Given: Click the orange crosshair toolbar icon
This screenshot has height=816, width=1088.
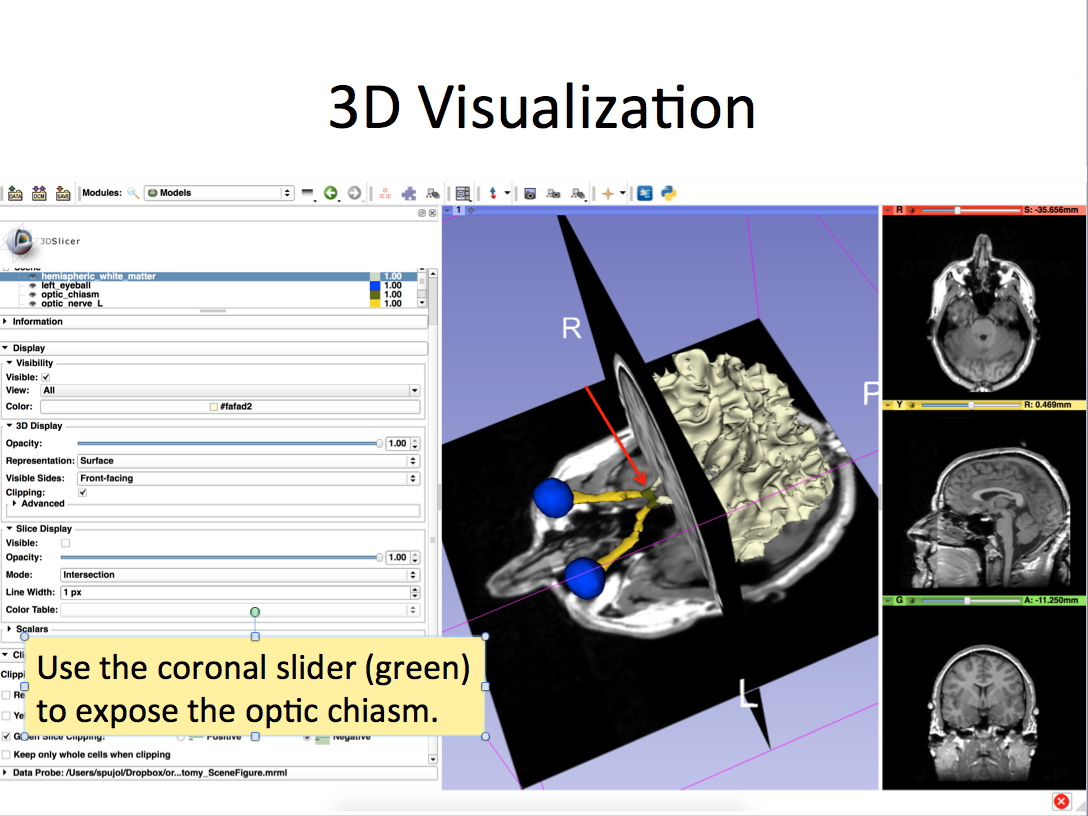Looking at the screenshot, I should pos(608,194).
